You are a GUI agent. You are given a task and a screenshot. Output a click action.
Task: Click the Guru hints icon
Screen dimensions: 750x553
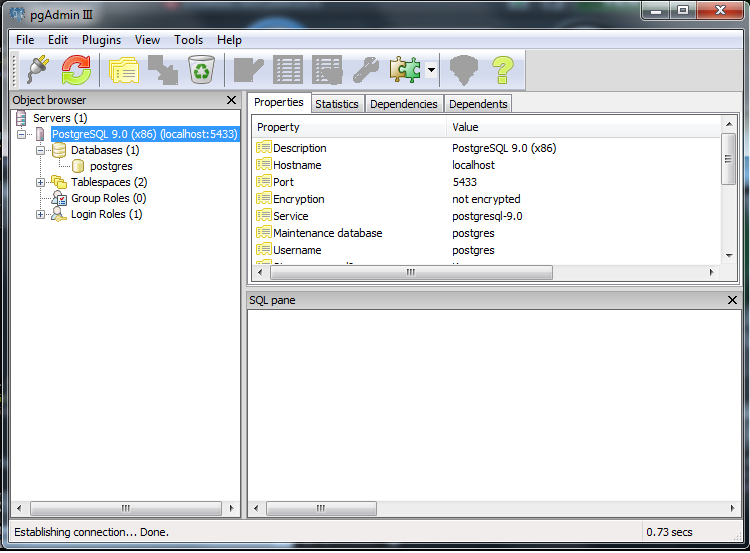(463, 70)
